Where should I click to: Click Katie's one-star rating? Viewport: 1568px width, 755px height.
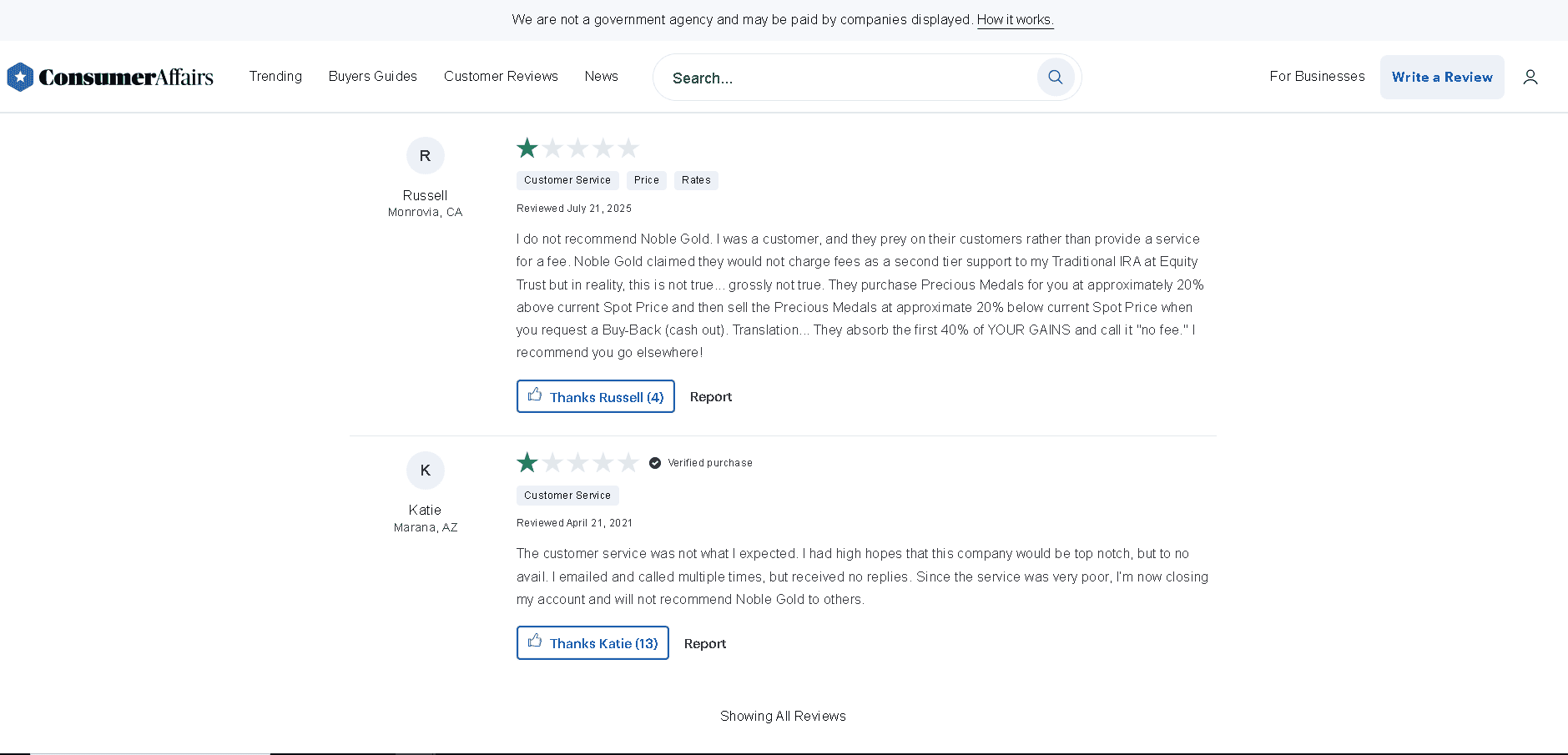coord(577,462)
